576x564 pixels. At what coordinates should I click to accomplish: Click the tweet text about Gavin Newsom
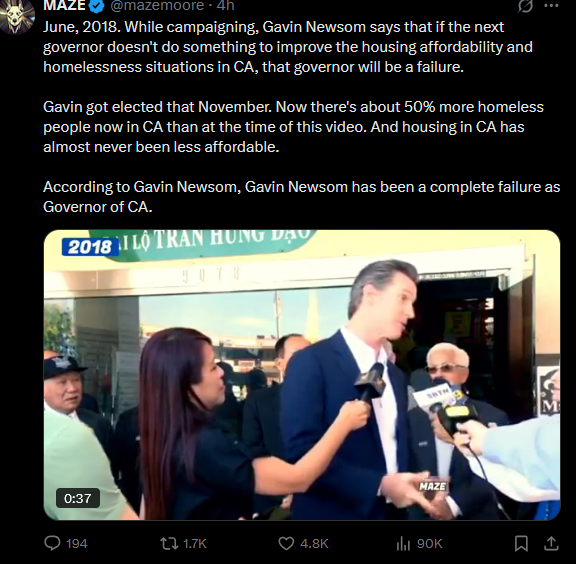point(301,117)
